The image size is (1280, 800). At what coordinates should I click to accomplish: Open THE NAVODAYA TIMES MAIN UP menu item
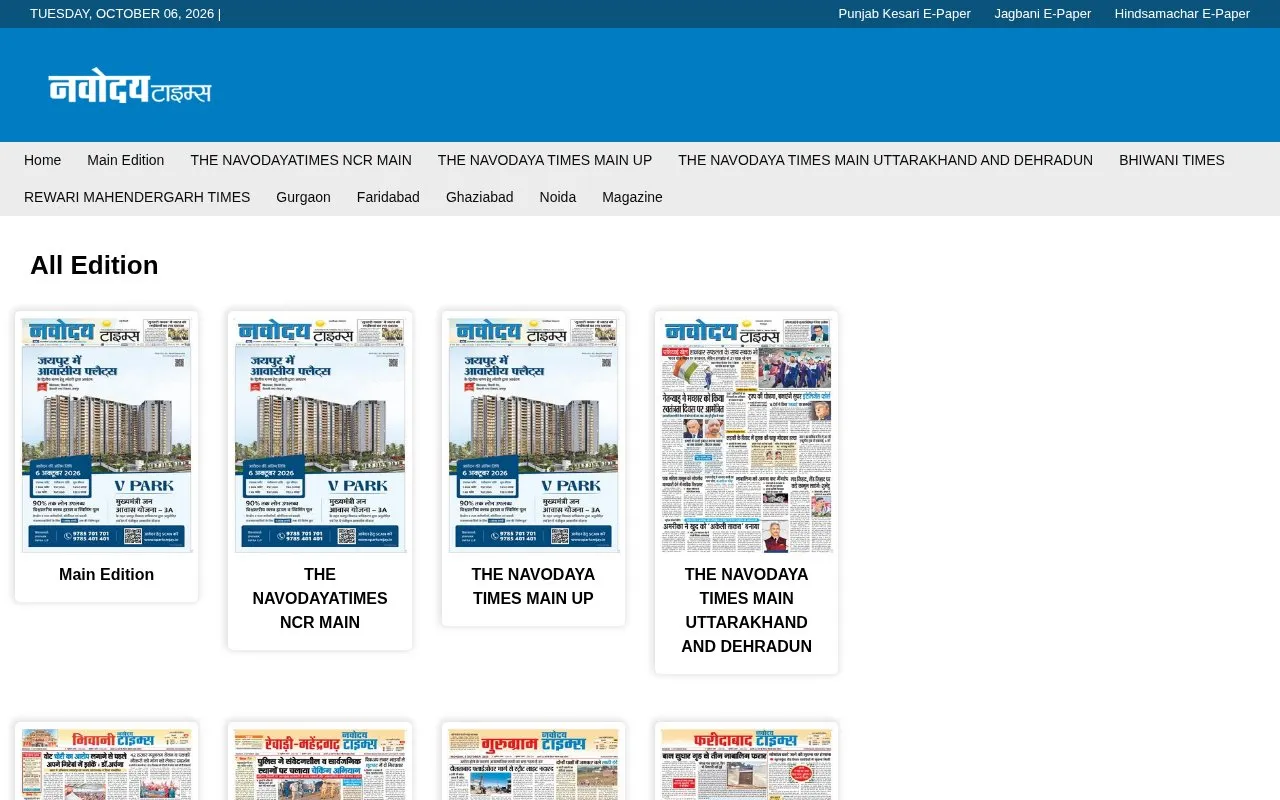545,160
